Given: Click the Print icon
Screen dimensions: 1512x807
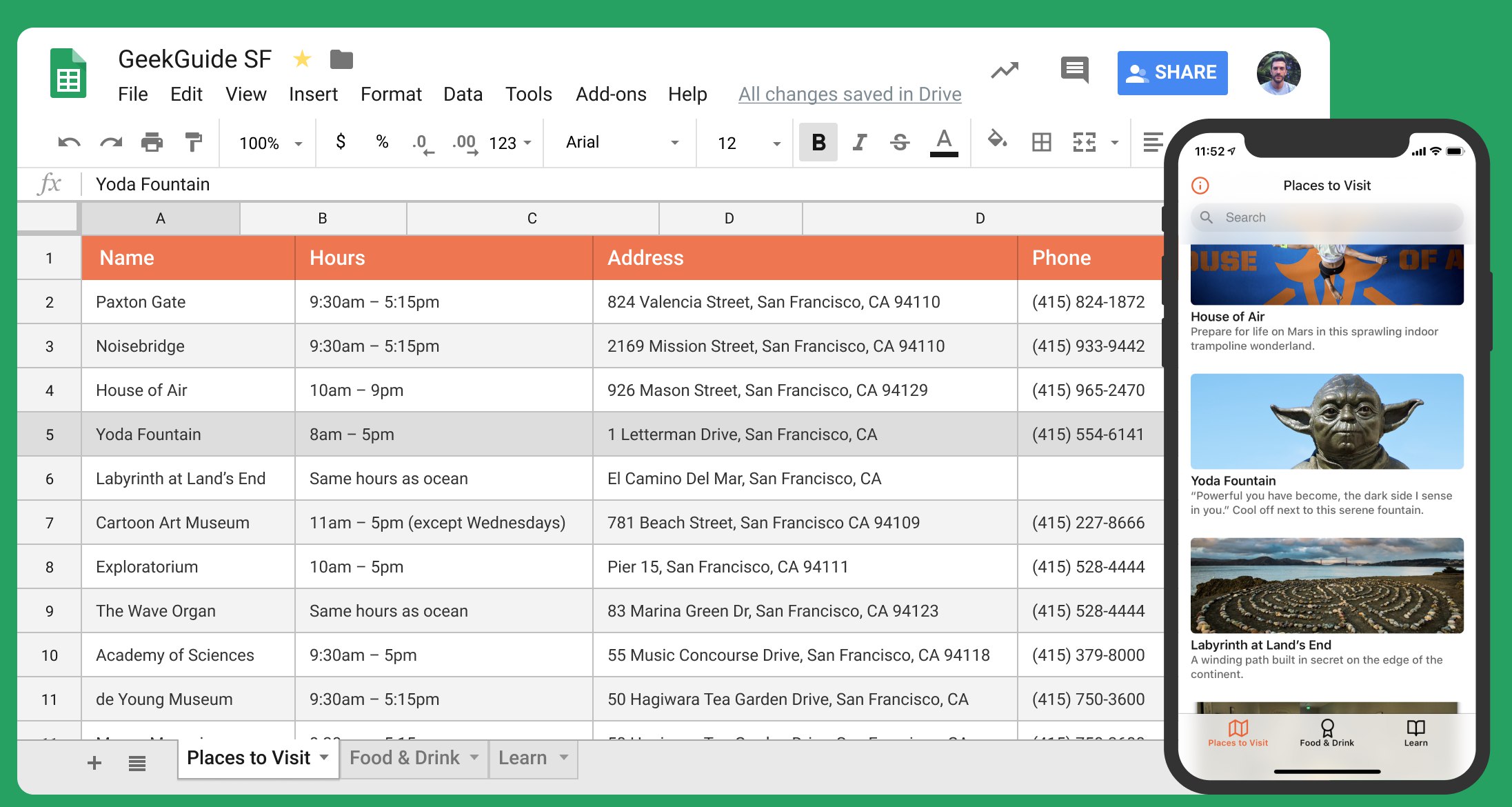Looking at the screenshot, I should (152, 143).
